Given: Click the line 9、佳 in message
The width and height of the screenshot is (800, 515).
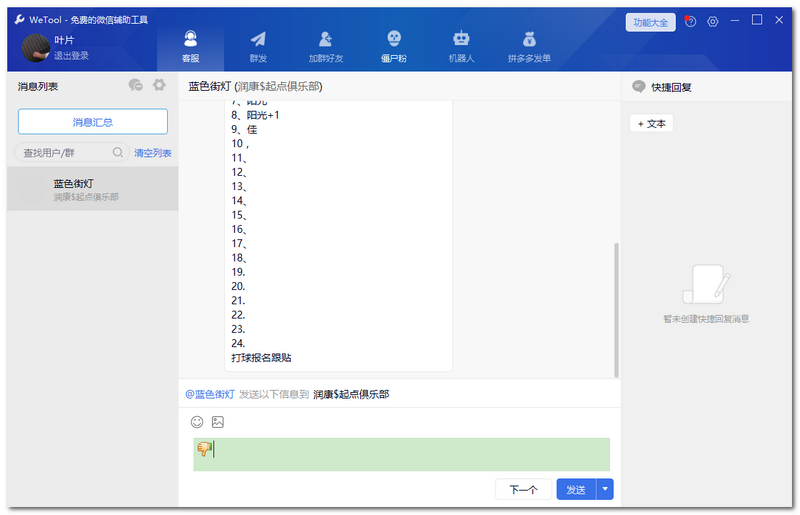Looking at the screenshot, I should (244, 130).
